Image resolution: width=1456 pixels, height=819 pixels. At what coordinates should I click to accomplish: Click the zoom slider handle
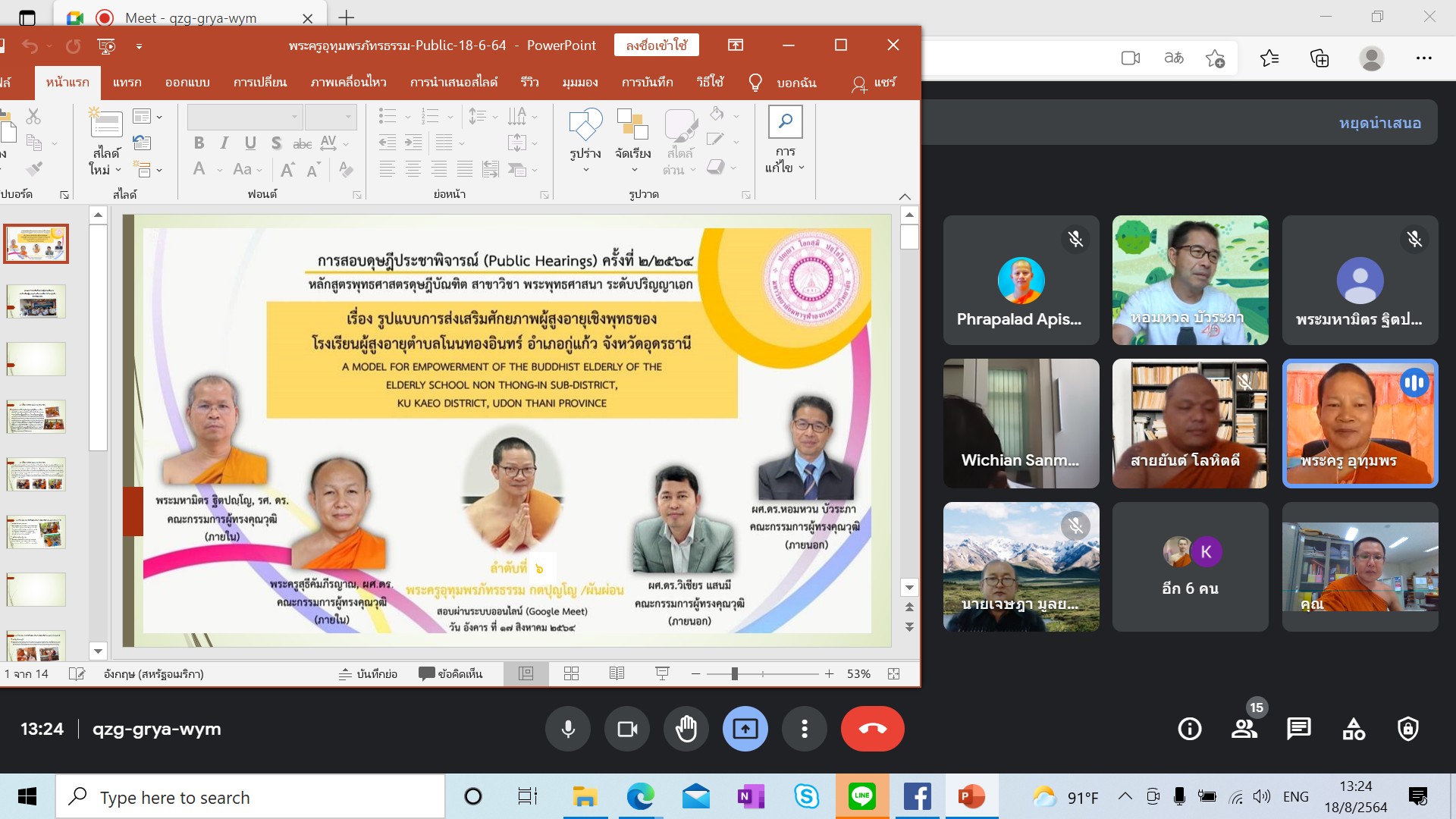click(x=734, y=673)
